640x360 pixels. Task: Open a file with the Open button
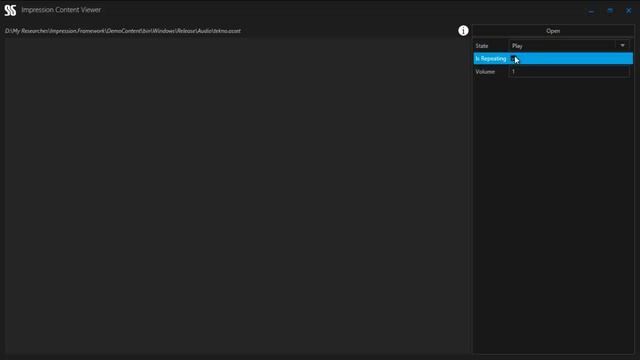pos(553,31)
